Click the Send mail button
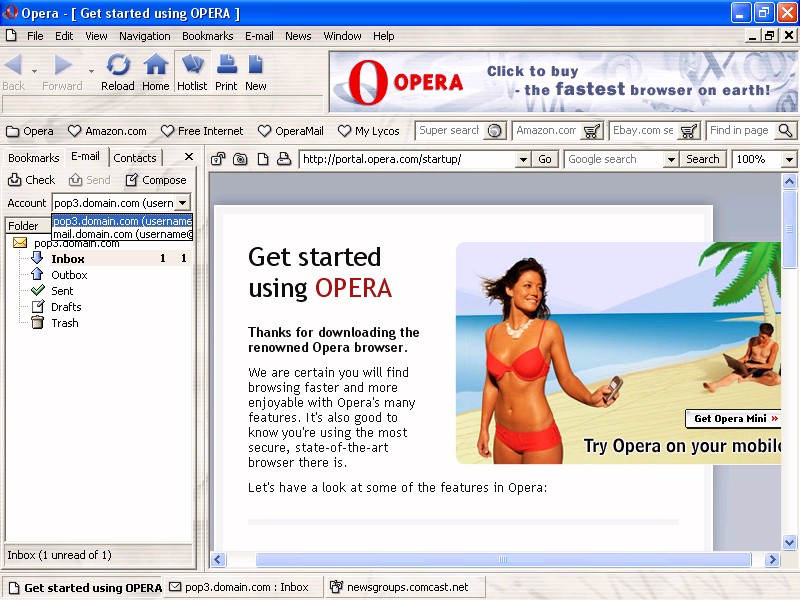This screenshot has height=600, width=800. pos(90,180)
